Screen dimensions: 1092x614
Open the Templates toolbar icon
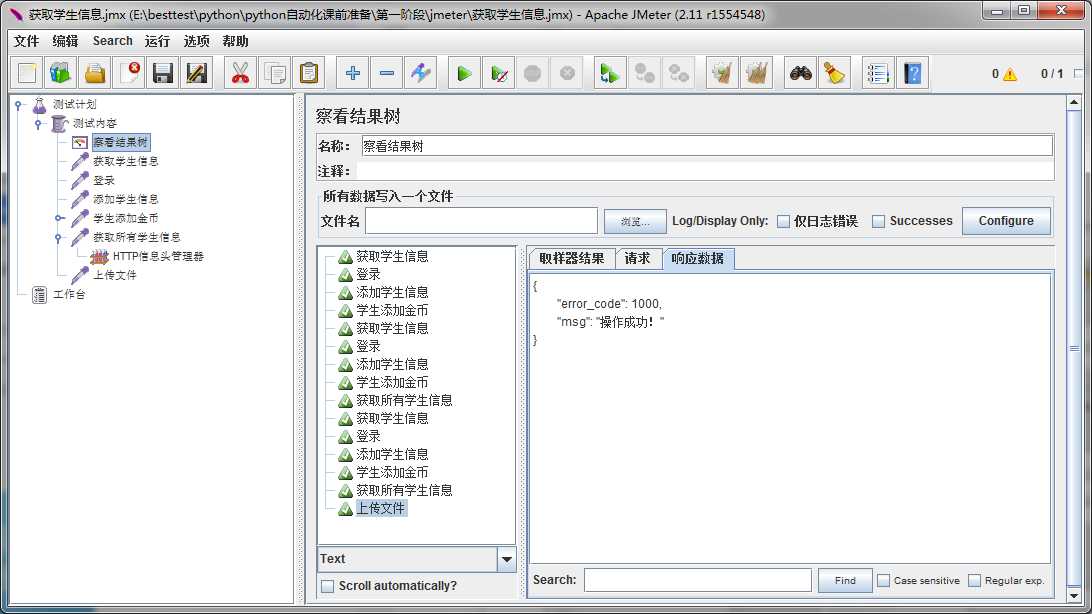click(x=61, y=73)
